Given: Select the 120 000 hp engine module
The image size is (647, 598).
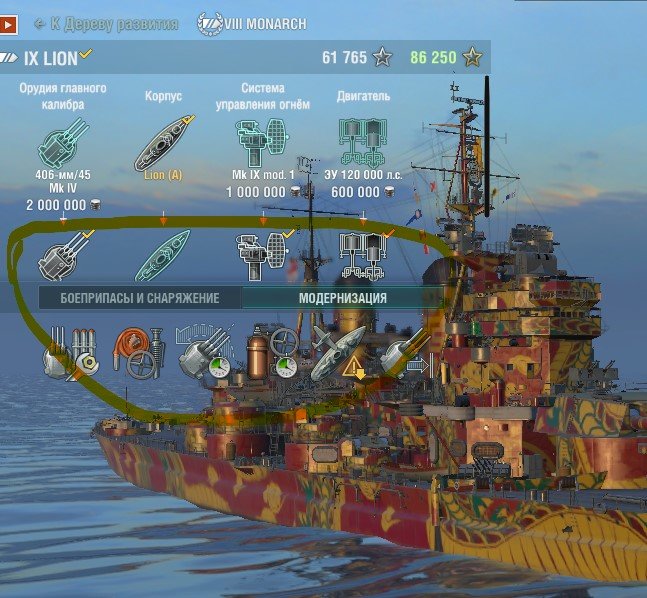Looking at the screenshot, I should tap(363, 142).
